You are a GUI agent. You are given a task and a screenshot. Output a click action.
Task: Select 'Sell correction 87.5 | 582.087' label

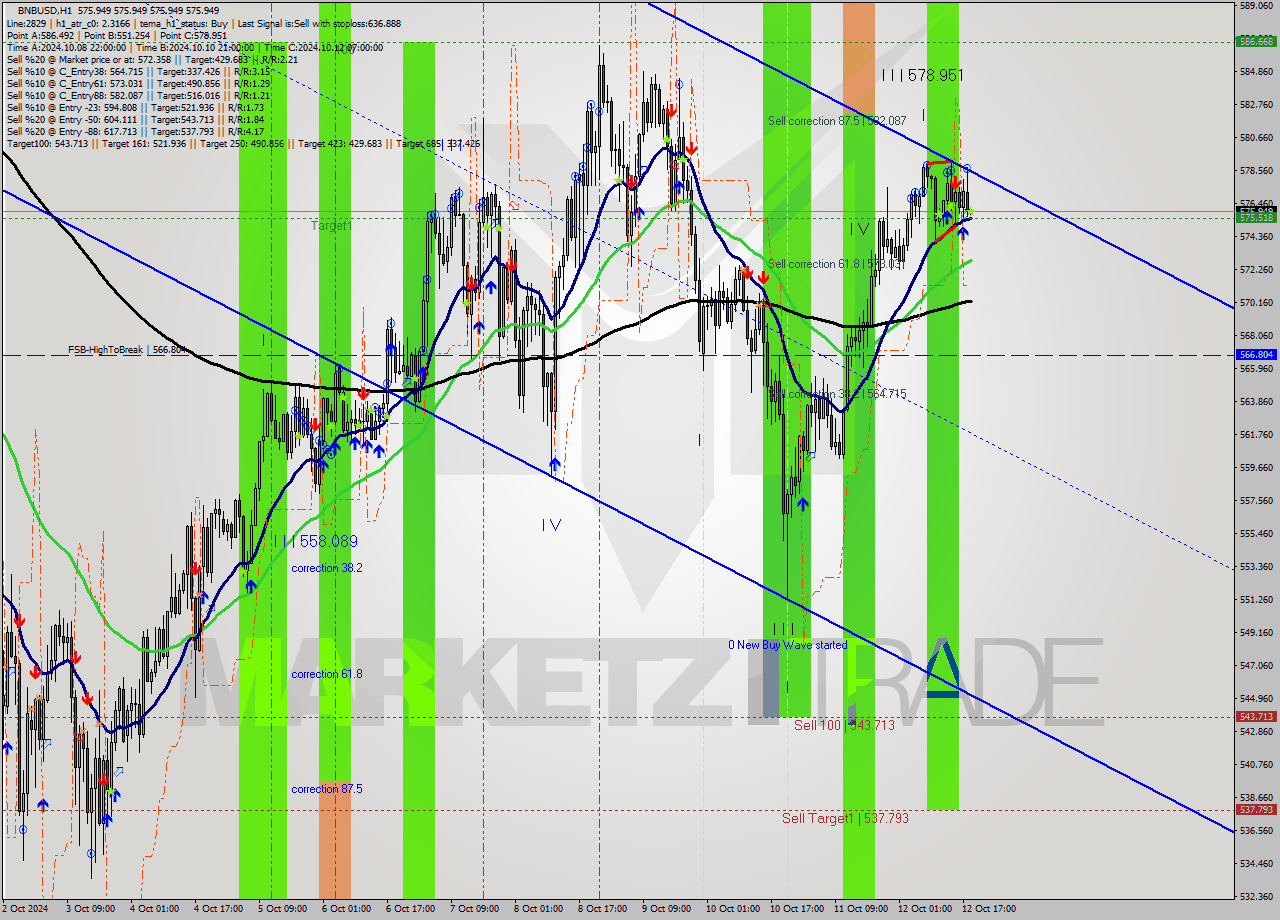[x=837, y=121]
